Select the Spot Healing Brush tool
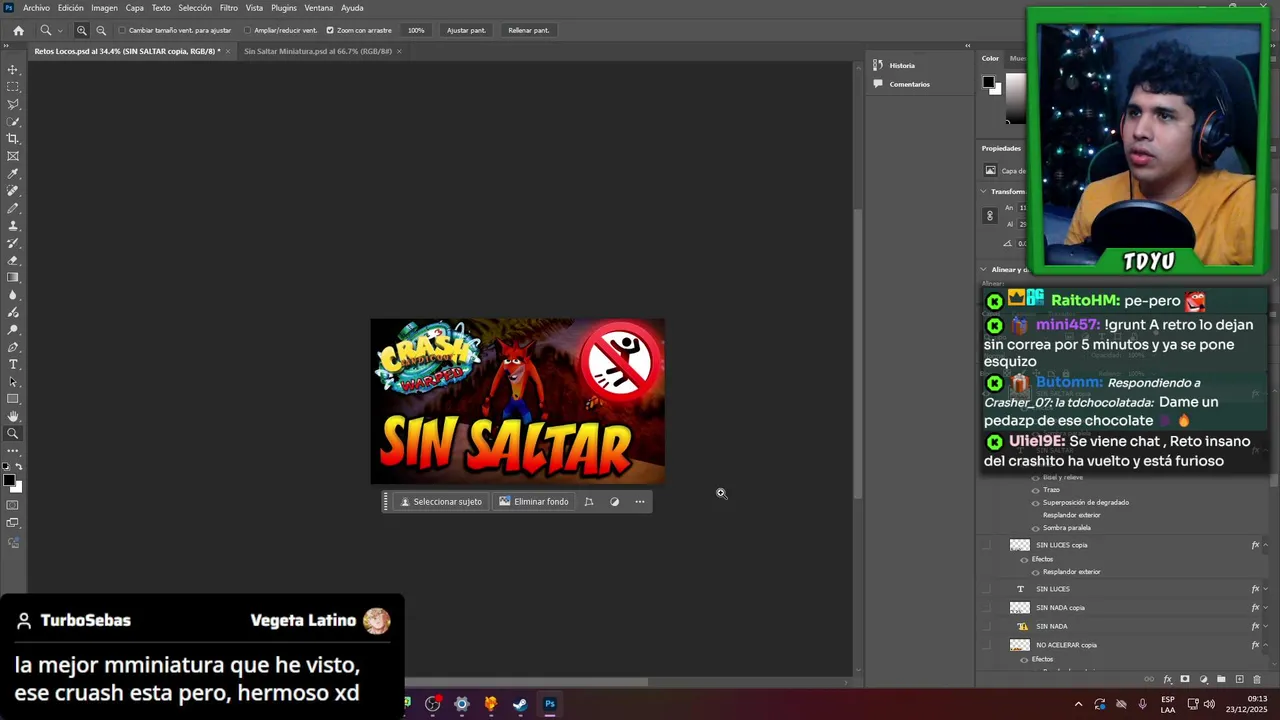The height and width of the screenshot is (720, 1280). coord(13,191)
